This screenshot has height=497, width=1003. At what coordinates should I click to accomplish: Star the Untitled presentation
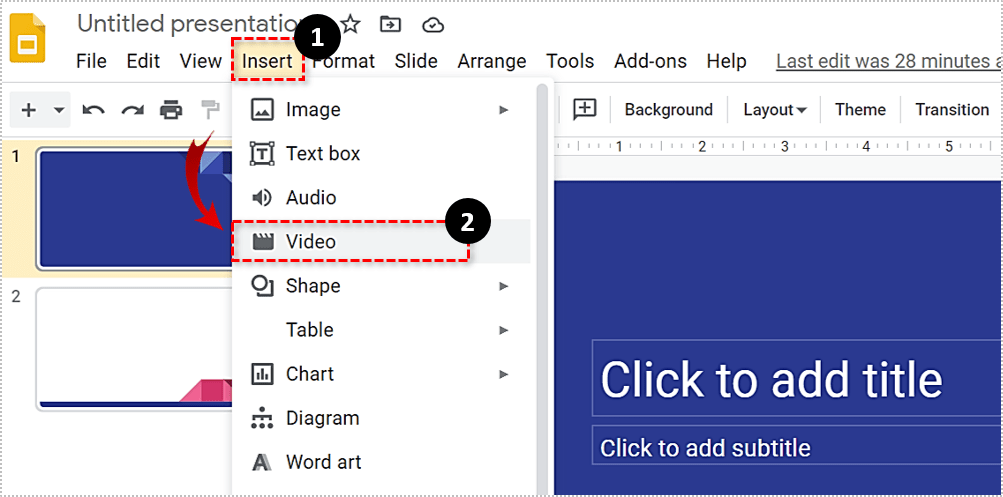click(x=351, y=24)
